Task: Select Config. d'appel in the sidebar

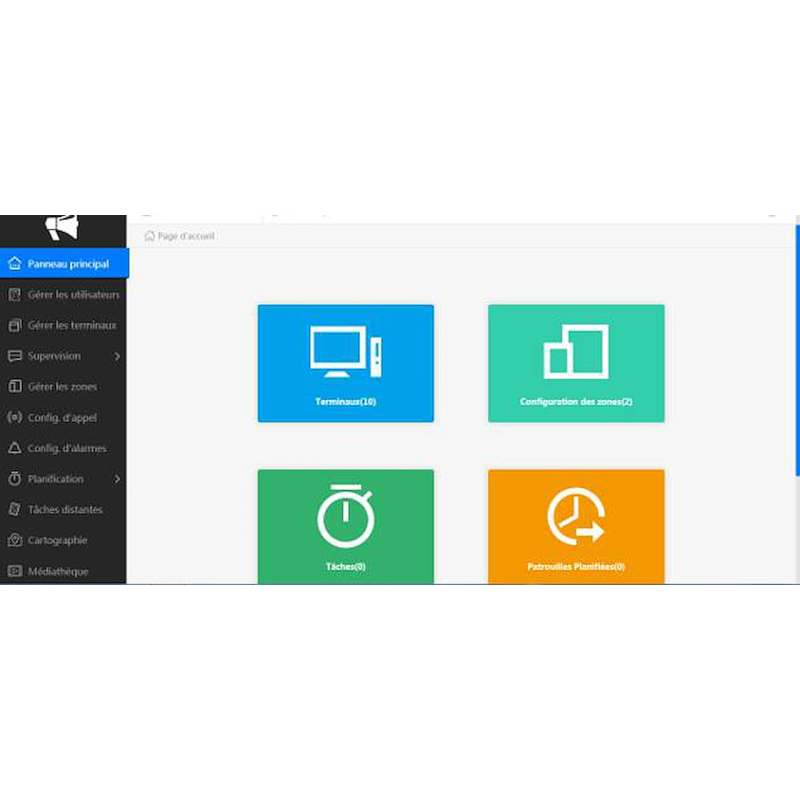Action: (x=62, y=417)
